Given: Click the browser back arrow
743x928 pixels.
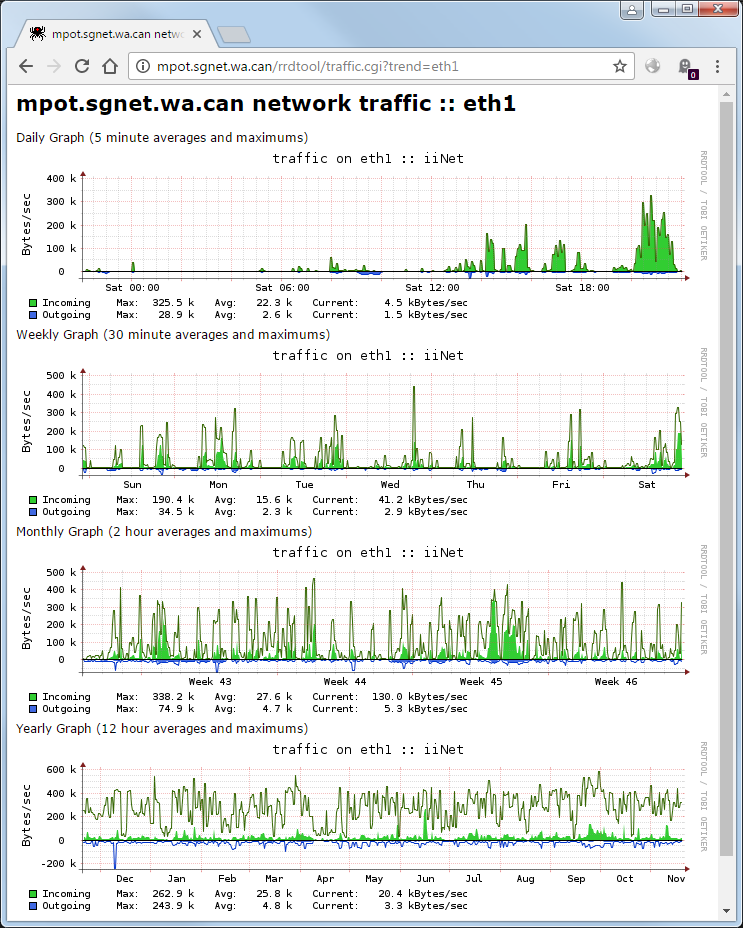Looking at the screenshot, I should point(26,66).
